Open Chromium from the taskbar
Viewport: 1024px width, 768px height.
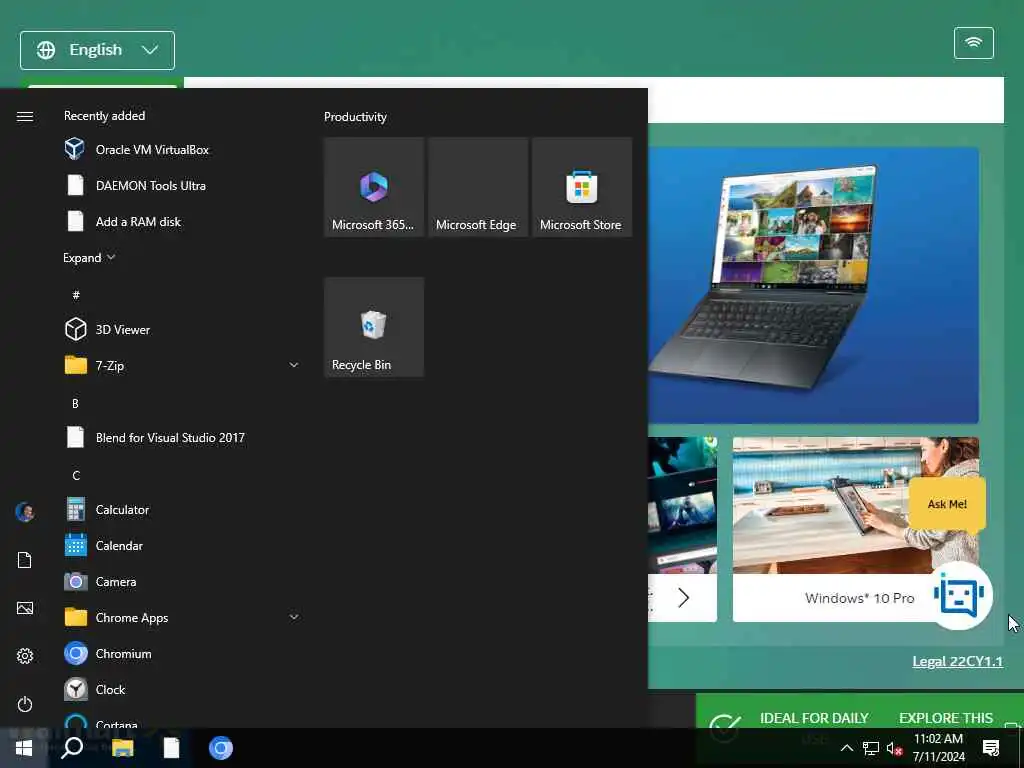coord(221,748)
